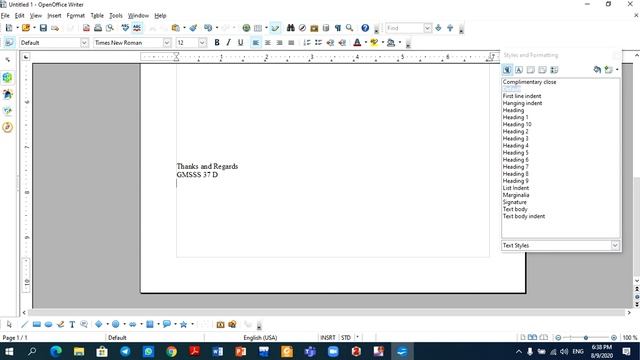Toggle AutoSpellcheck ABC button
Viewport: 640px width, 360px height.
tap(137, 28)
